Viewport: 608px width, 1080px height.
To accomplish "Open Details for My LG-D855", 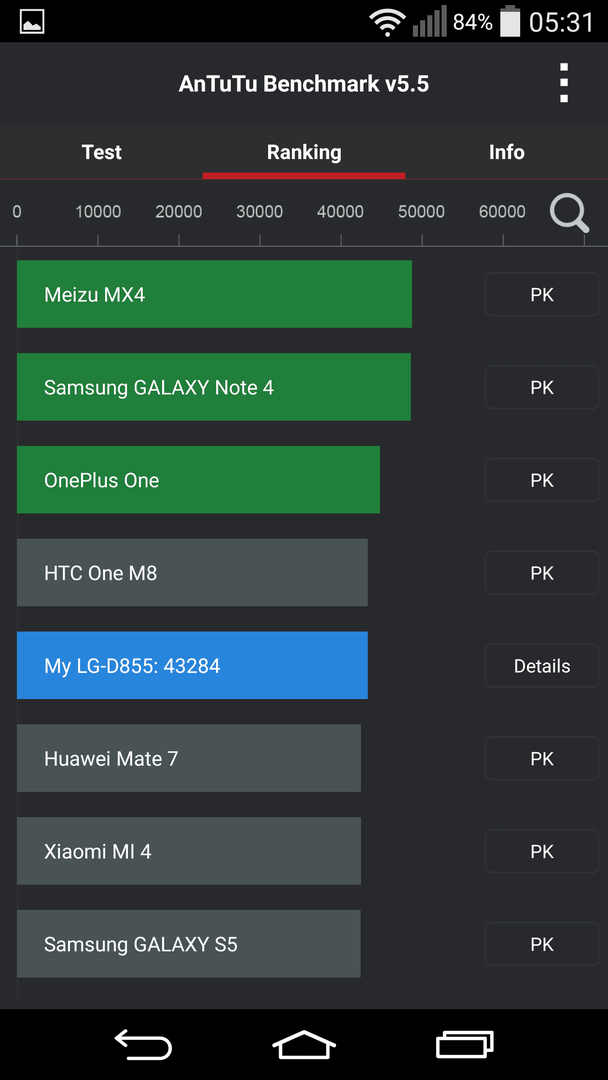I will pyautogui.click(x=542, y=665).
